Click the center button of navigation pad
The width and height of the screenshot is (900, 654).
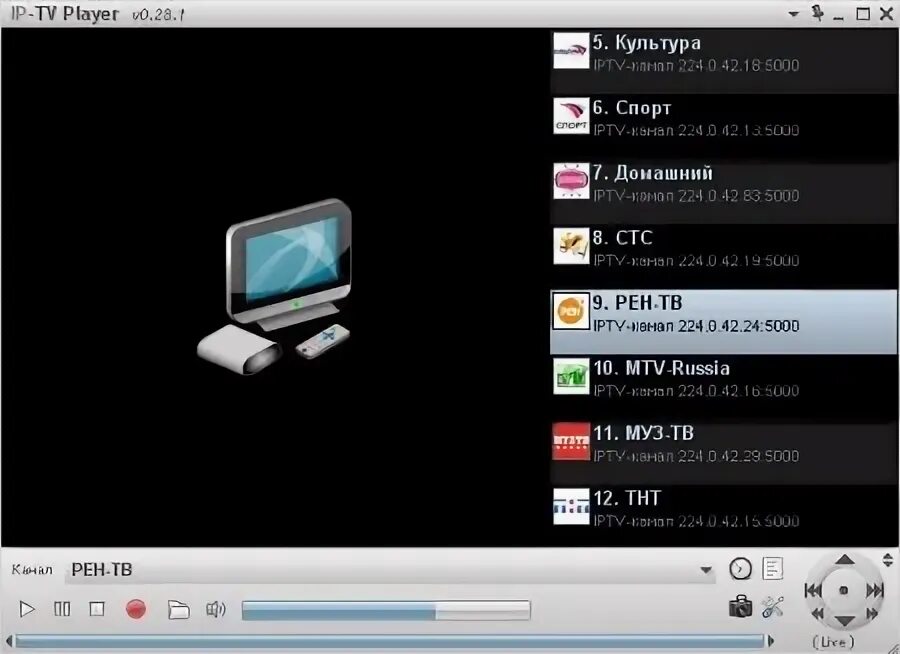(x=844, y=590)
